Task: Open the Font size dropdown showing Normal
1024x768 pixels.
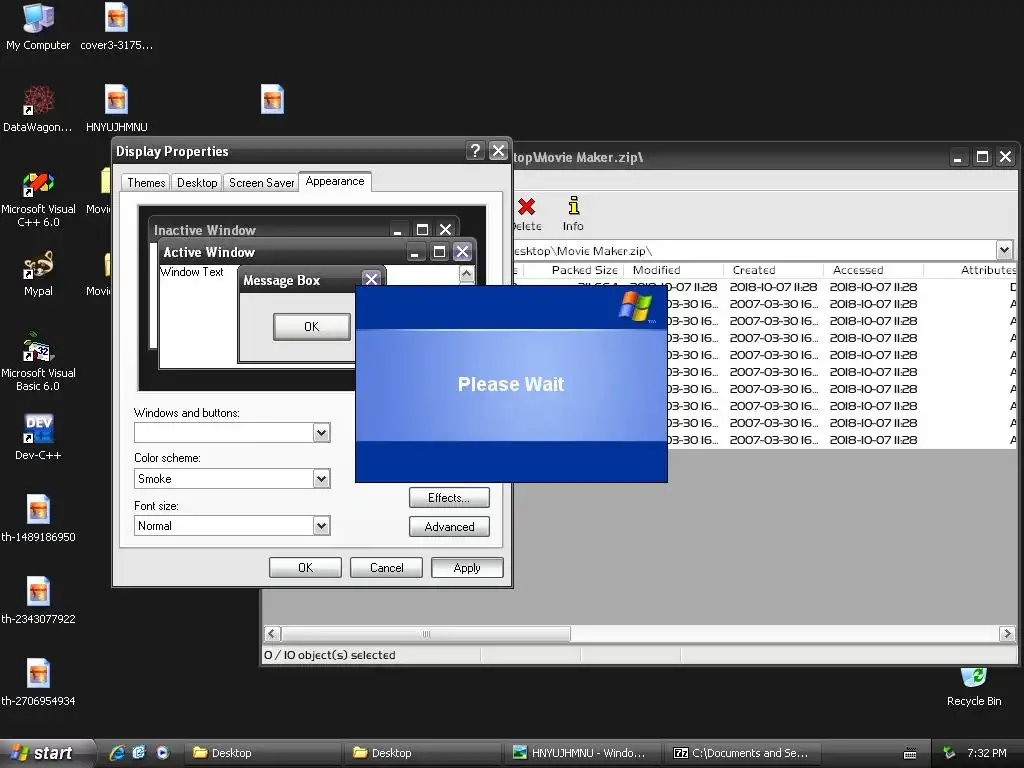Action: pyautogui.click(x=321, y=526)
